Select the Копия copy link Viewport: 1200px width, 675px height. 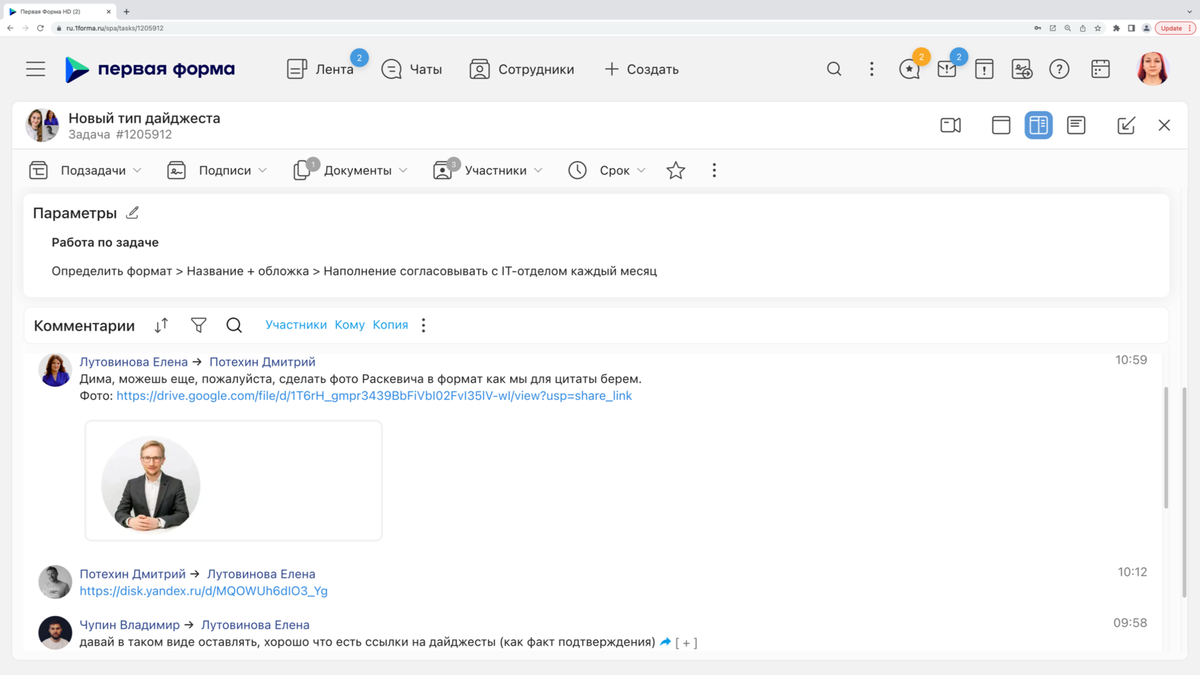click(390, 325)
